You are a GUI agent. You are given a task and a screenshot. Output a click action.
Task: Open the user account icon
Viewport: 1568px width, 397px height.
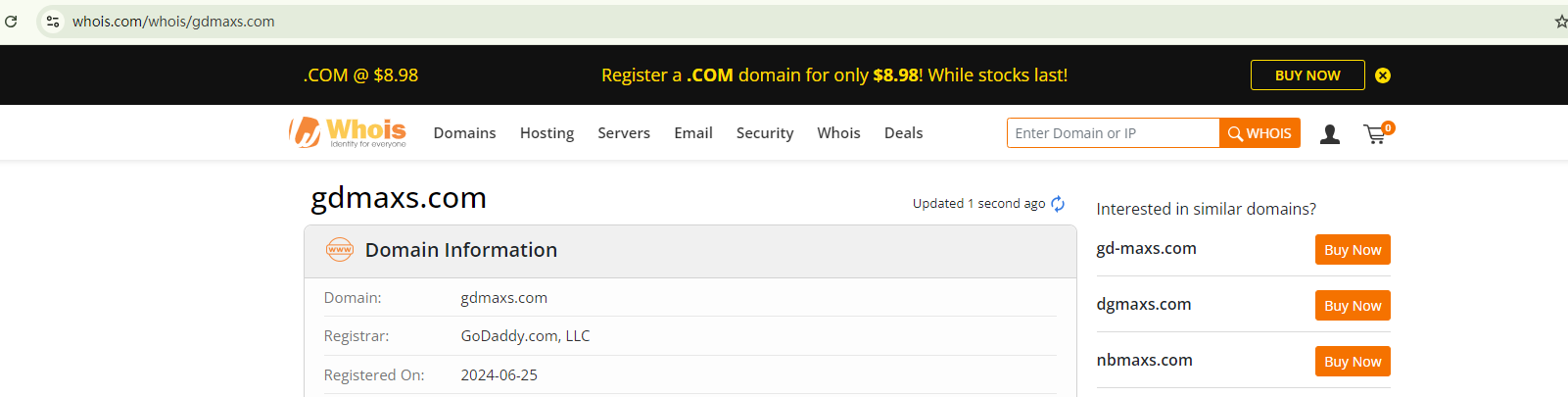click(1329, 134)
